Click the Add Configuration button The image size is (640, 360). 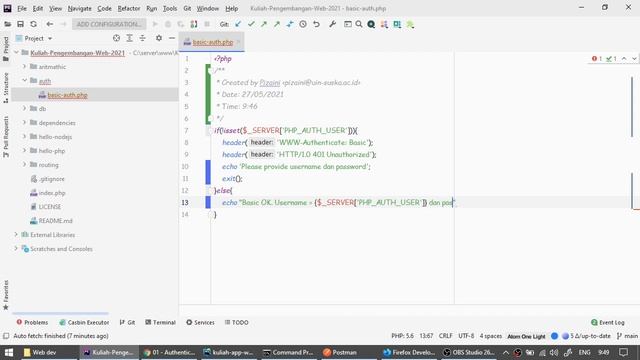click(109, 24)
